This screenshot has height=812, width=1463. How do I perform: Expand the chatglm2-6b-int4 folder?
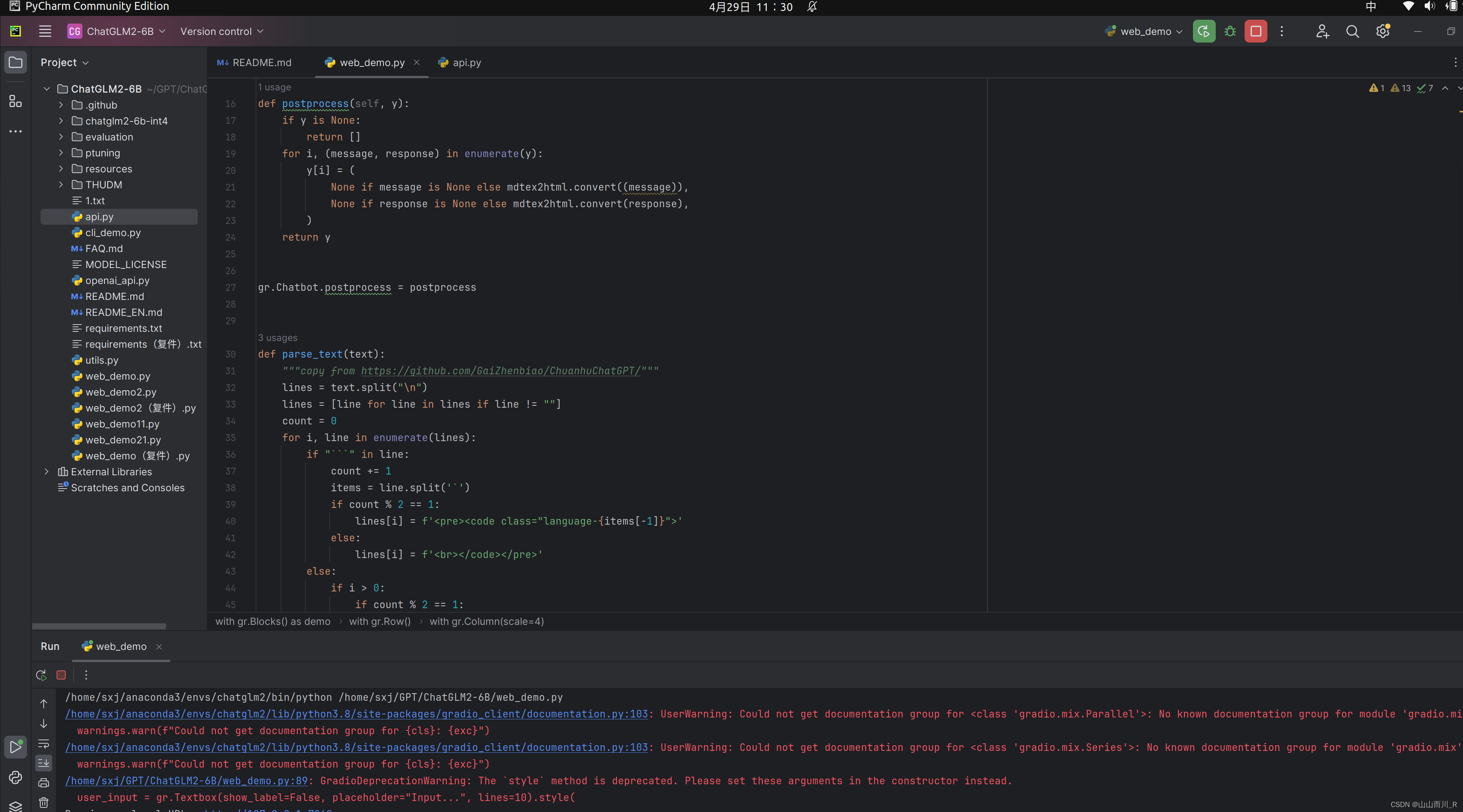(x=61, y=121)
